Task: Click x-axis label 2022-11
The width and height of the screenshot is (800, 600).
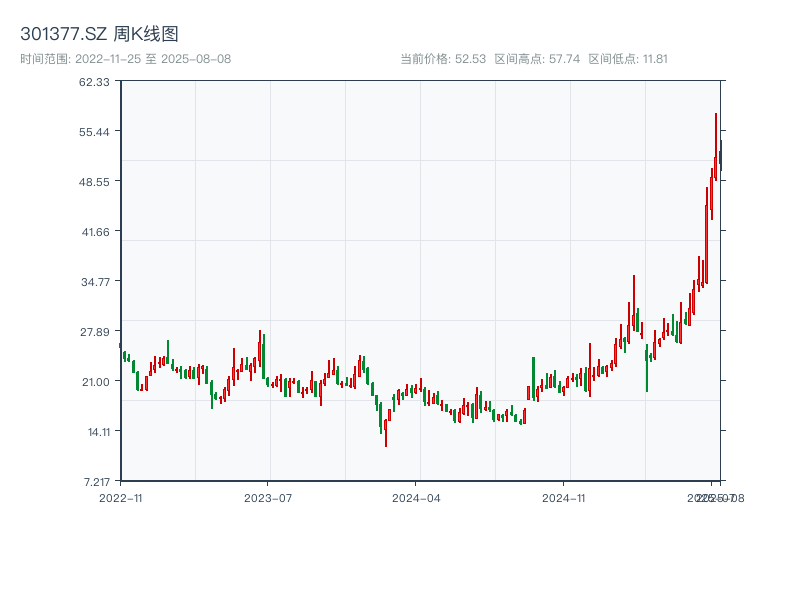Action: tap(121, 498)
